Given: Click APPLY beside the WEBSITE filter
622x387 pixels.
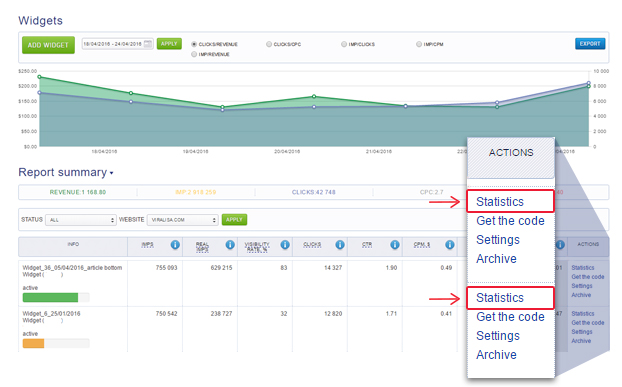Looking at the screenshot, I should 234,220.
